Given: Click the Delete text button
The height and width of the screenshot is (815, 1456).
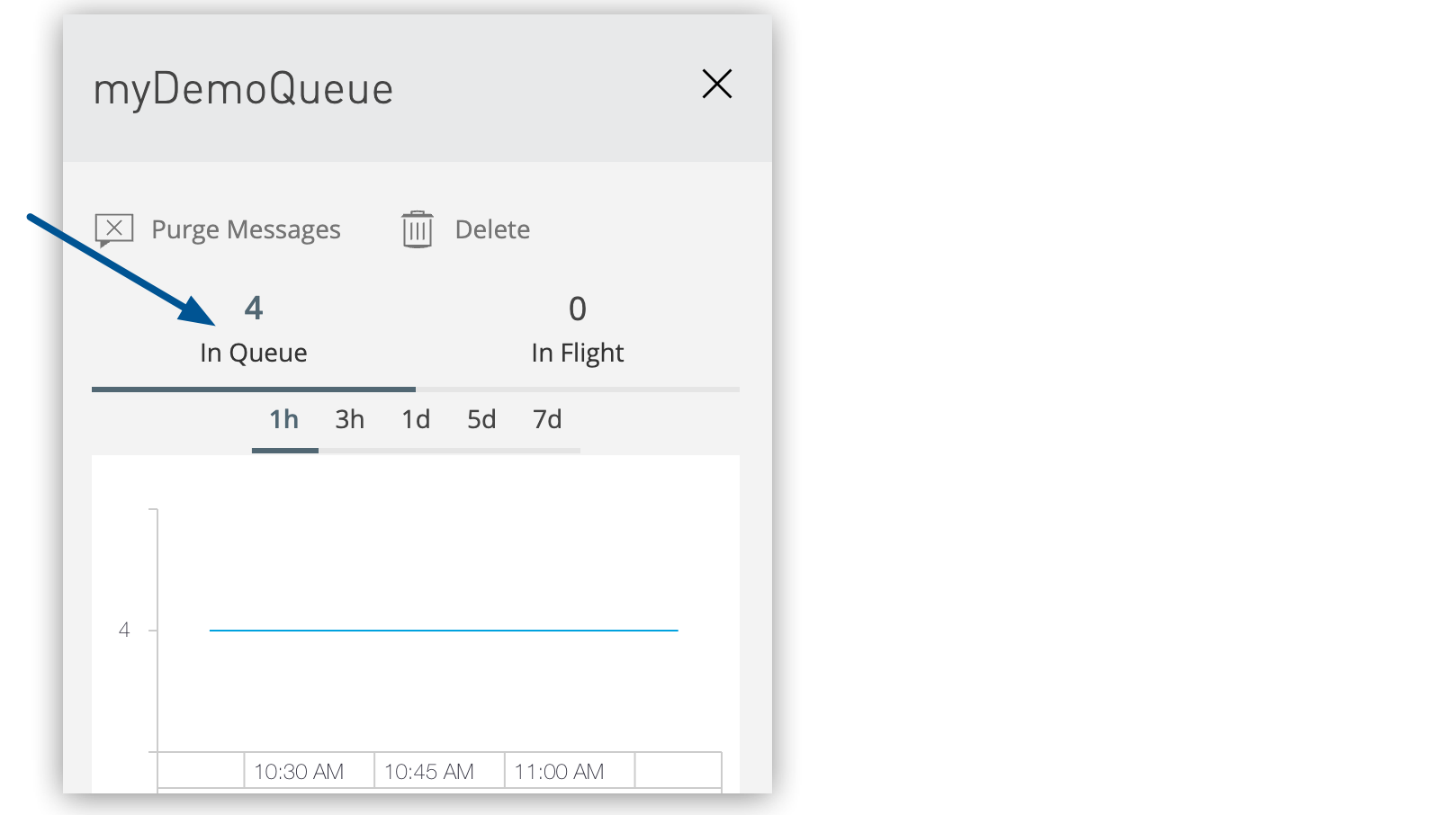Looking at the screenshot, I should coord(492,230).
